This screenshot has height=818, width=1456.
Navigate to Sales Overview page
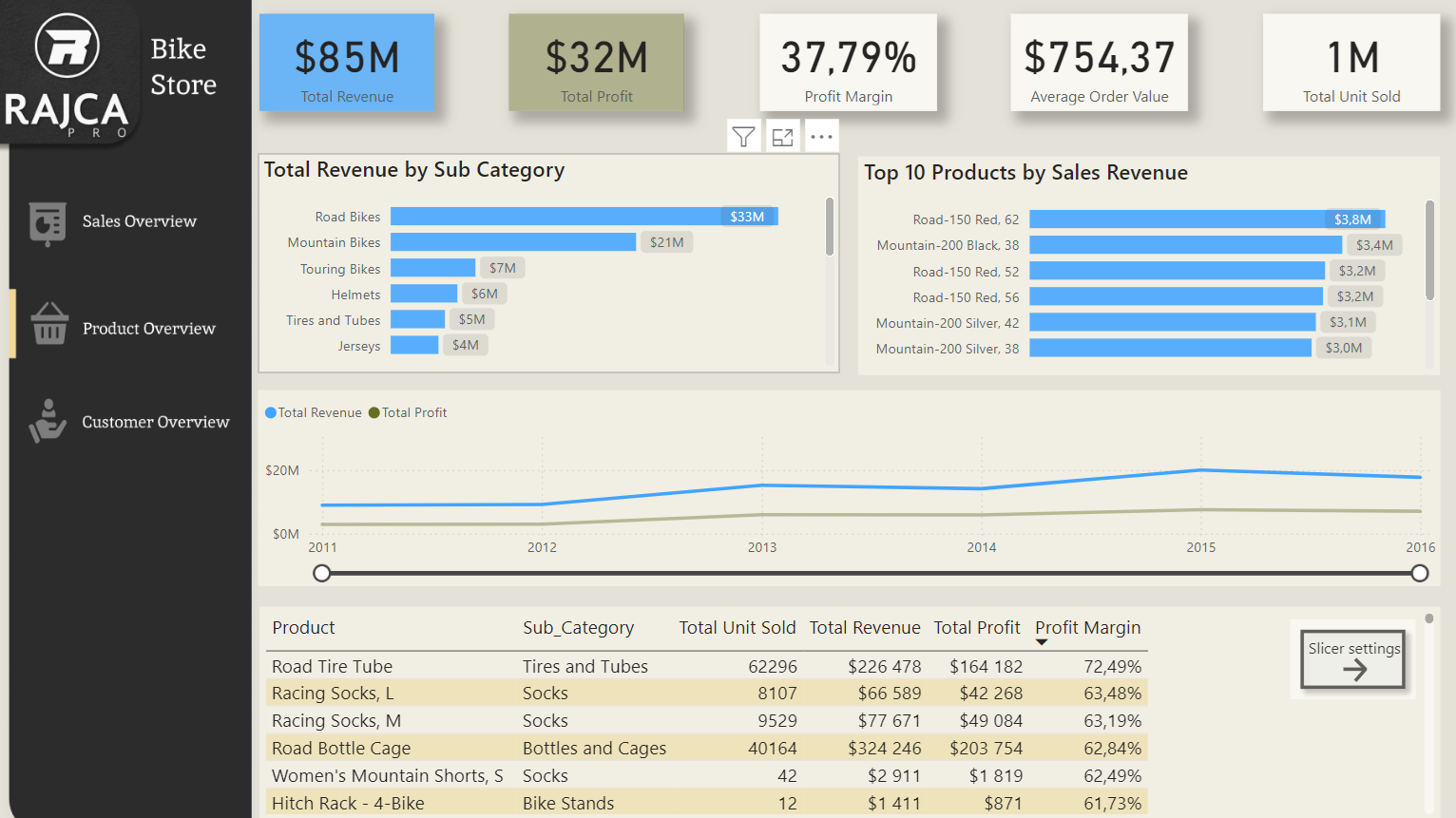coord(139,221)
